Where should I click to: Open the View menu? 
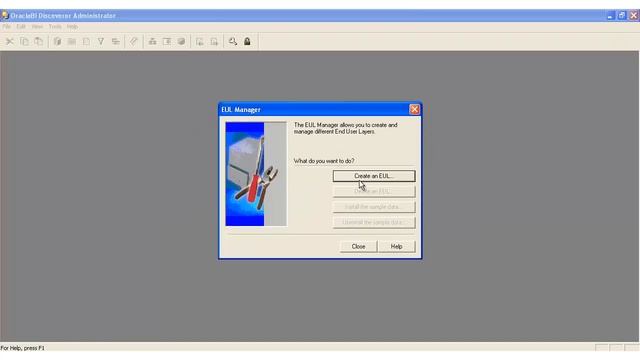(x=37, y=27)
